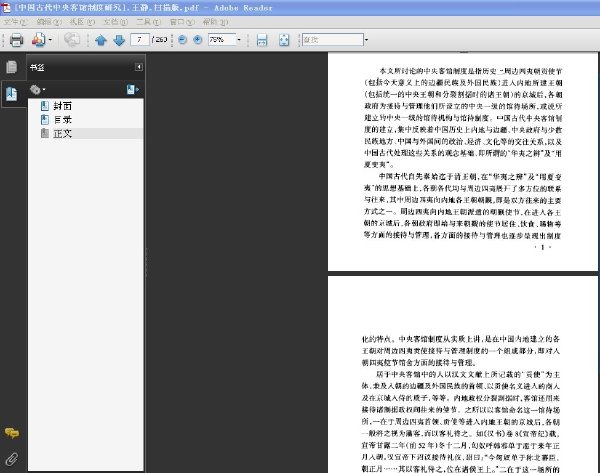Open the 文件 menu

[x=16, y=22]
